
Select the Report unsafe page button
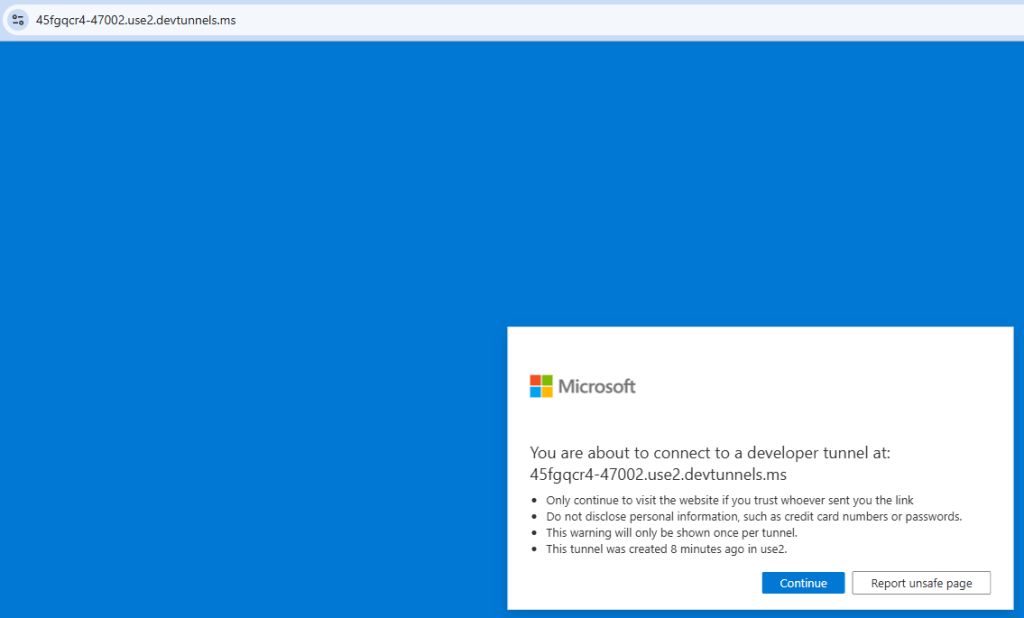[921, 583]
